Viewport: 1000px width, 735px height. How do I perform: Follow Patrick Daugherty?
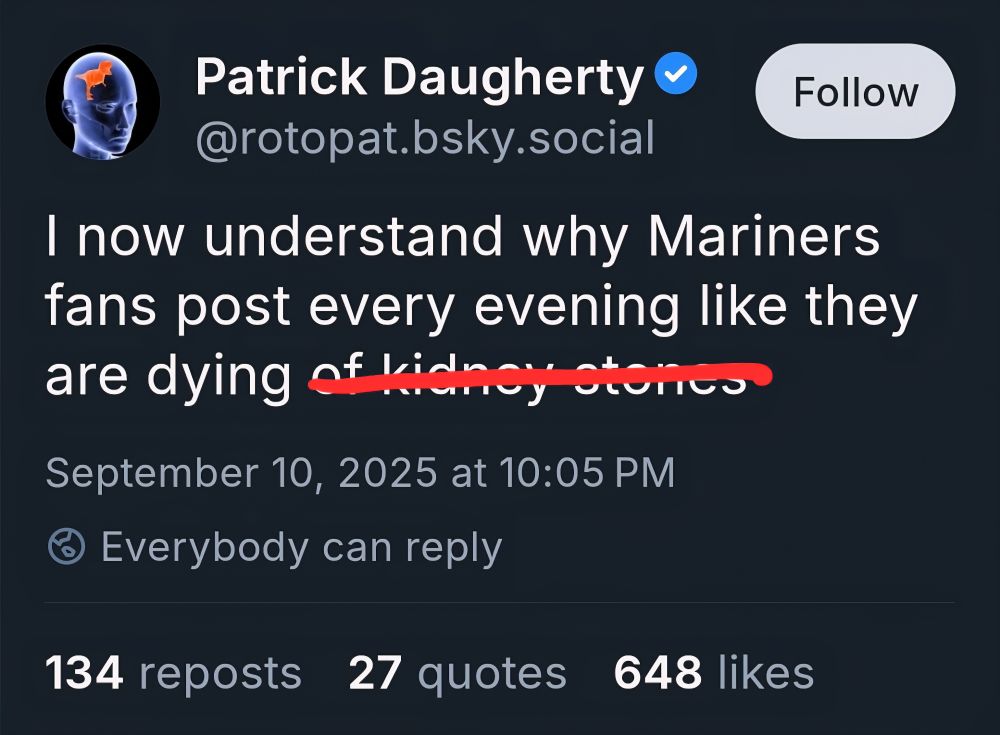click(x=855, y=90)
